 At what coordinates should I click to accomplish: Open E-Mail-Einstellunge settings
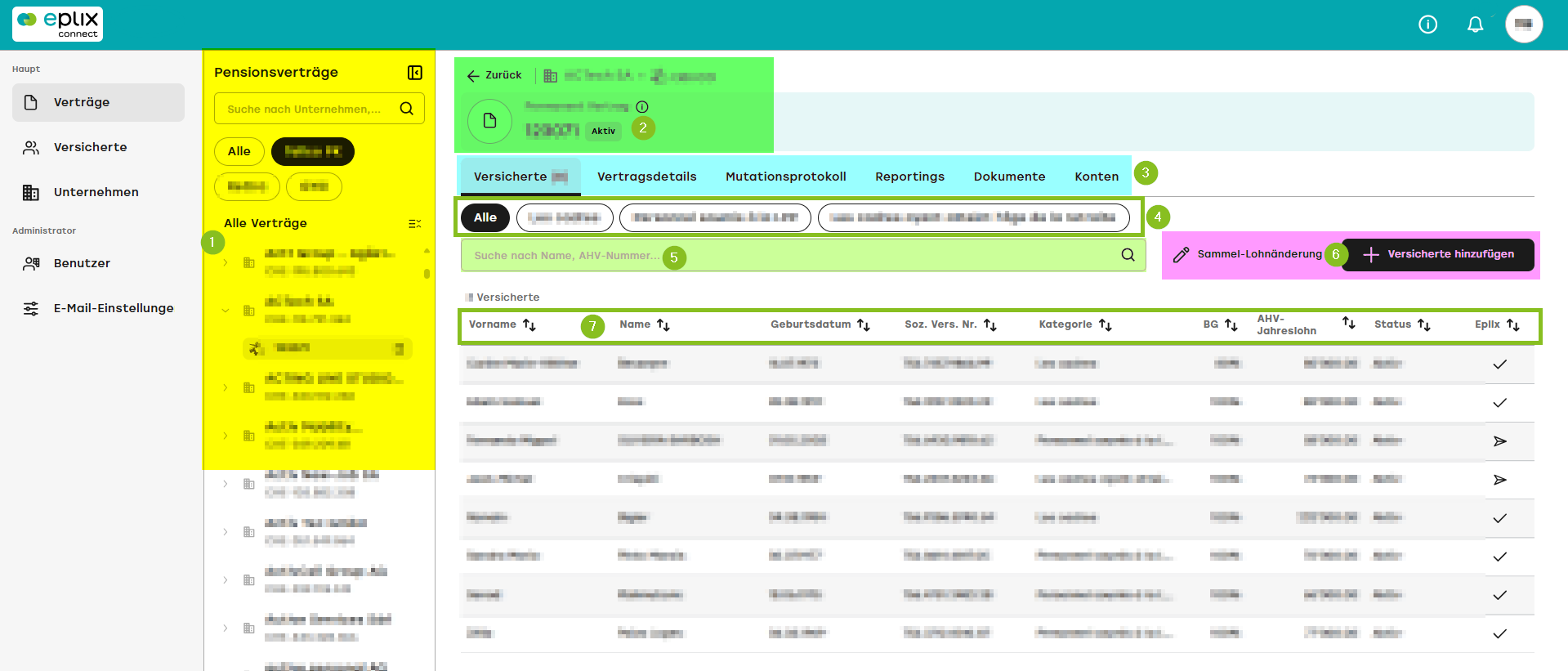click(x=98, y=308)
